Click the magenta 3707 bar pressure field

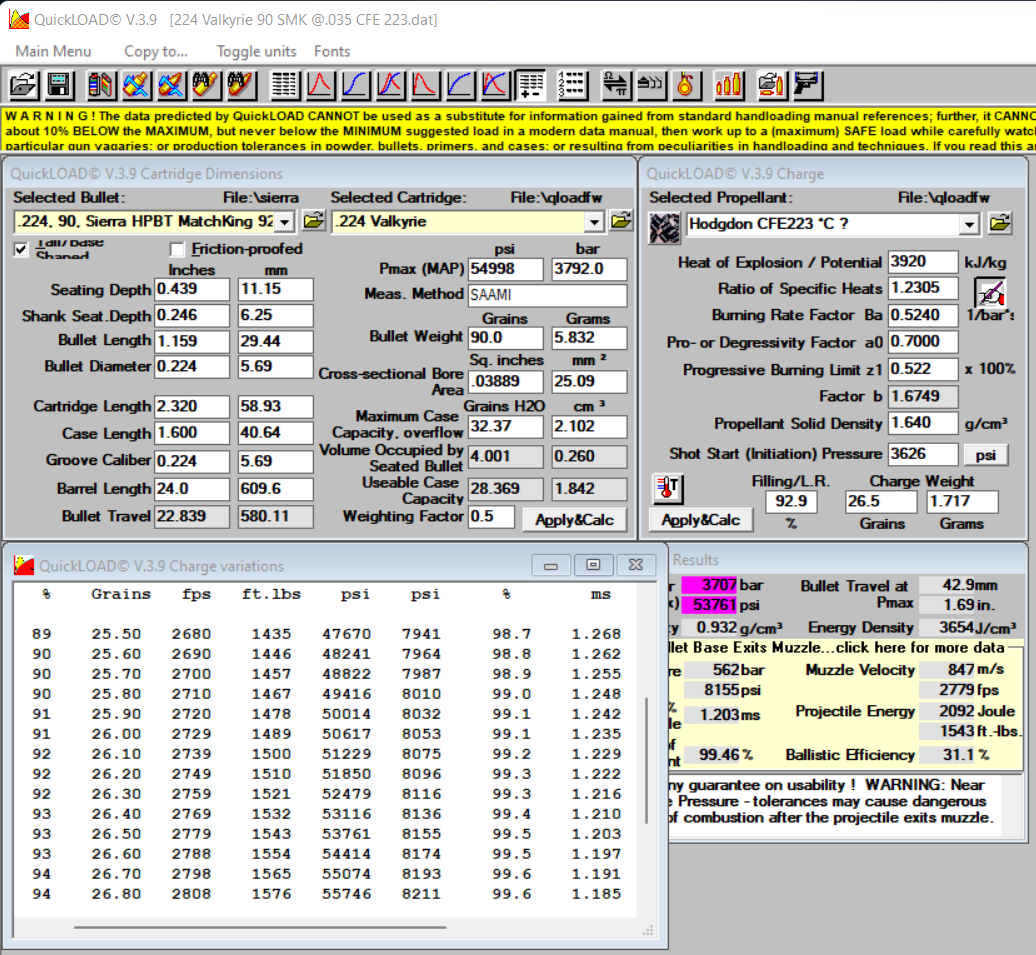709,585
